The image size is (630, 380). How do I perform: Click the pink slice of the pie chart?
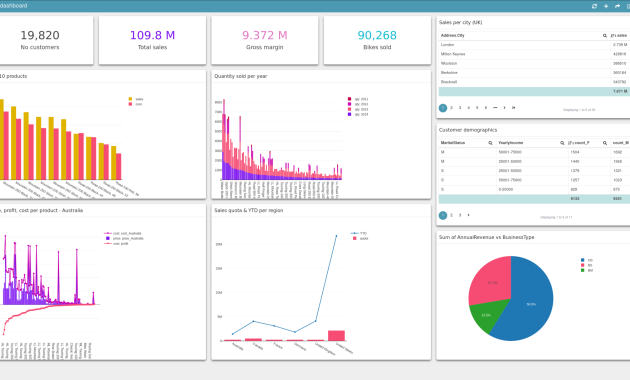[493, 282]
